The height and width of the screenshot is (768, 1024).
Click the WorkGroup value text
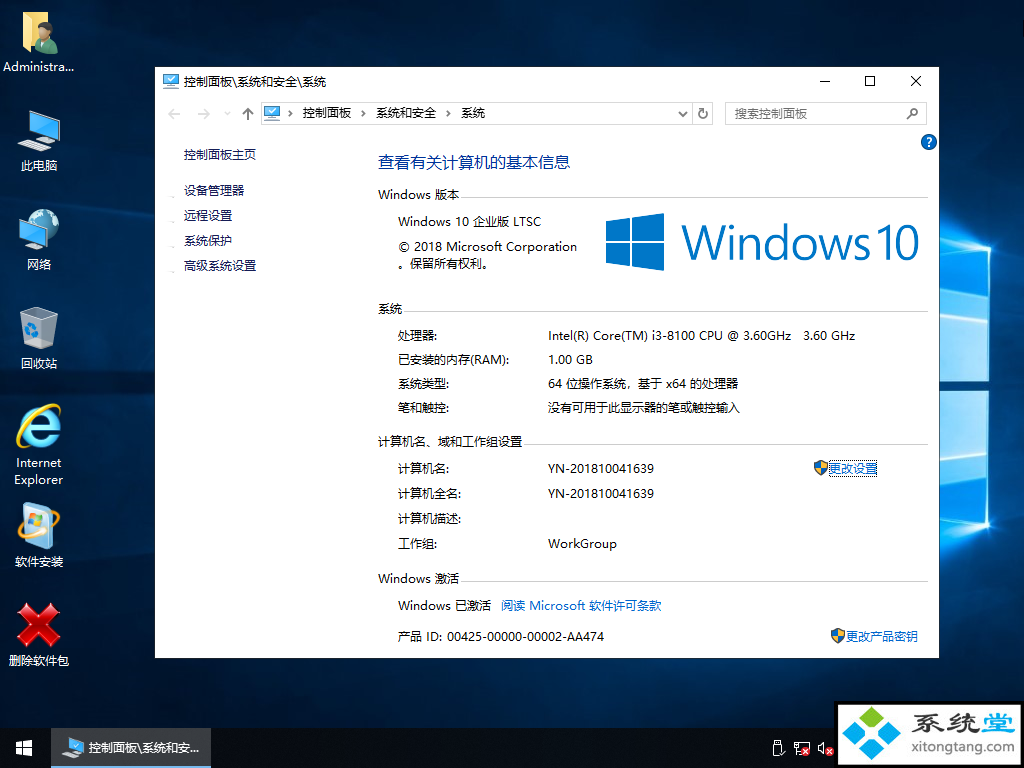point(582,543)
